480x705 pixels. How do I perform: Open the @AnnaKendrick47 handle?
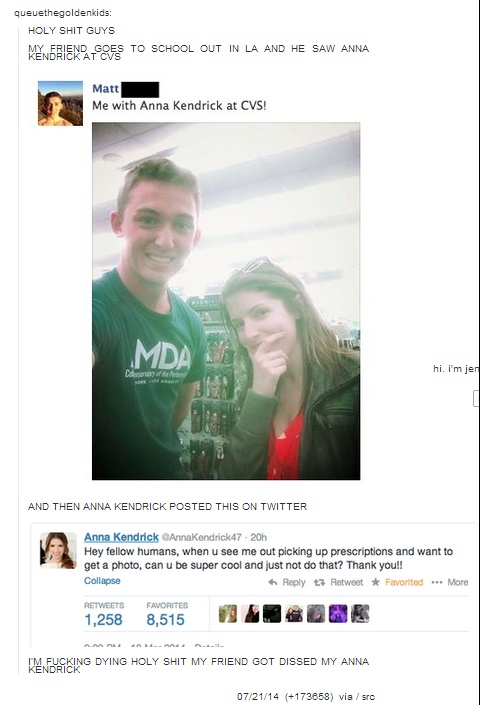tap(202, 537)
